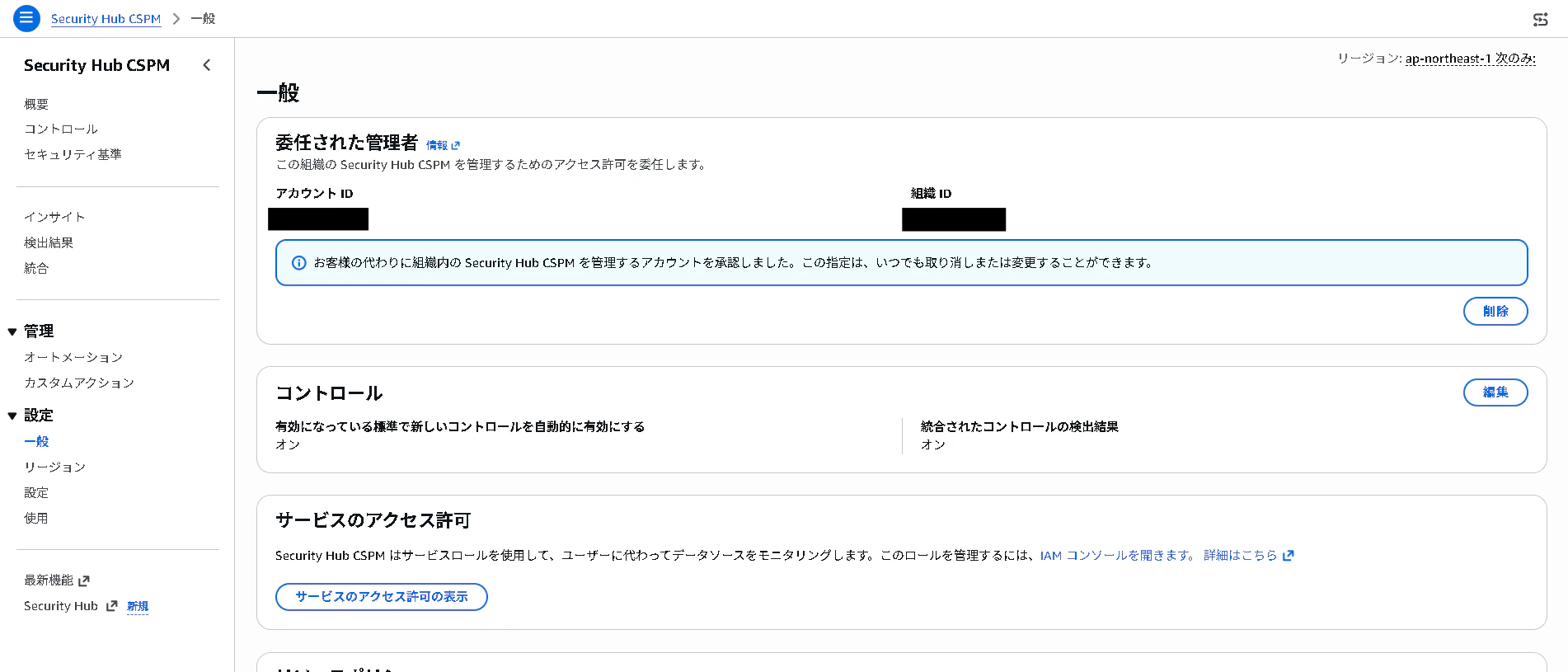Click Security Hub CSPM breadcrumb link
The height and width of the screenshot is (672, 1568).
coord(106,19)
